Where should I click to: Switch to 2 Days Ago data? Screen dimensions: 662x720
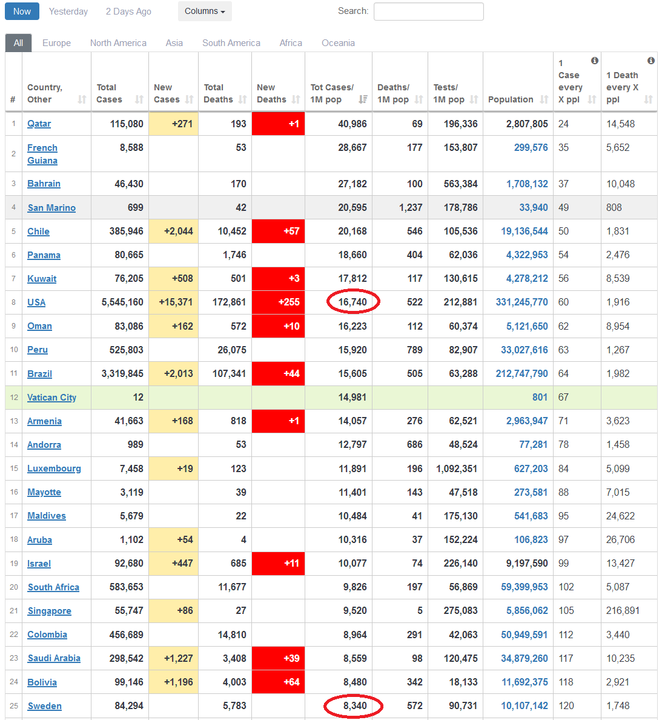point(129,11)
